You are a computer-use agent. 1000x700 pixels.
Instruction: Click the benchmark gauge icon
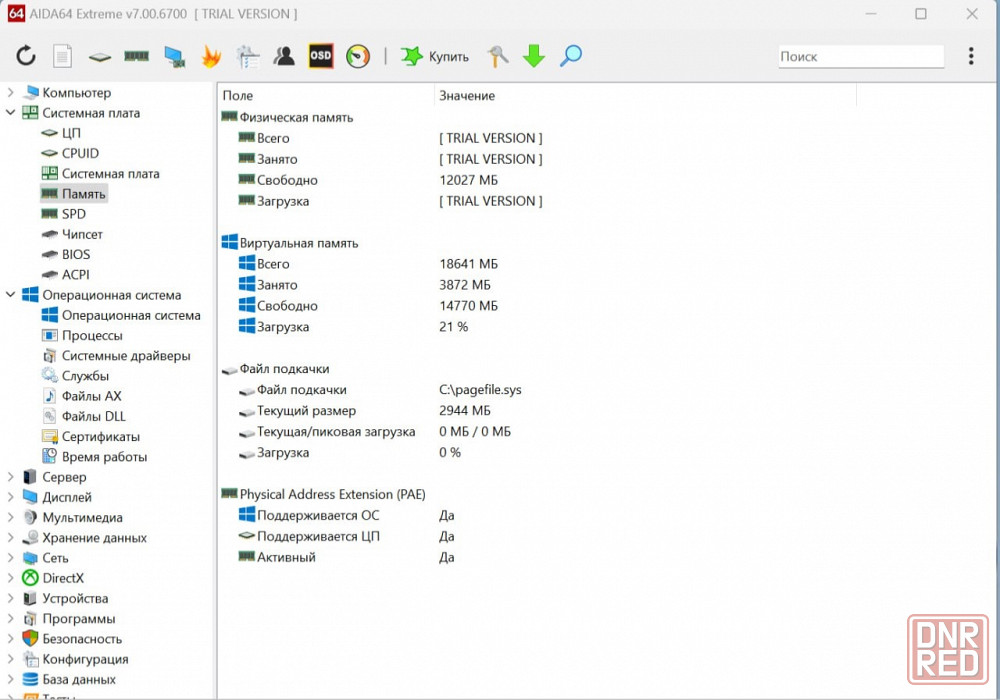click(x=358, y=57)
